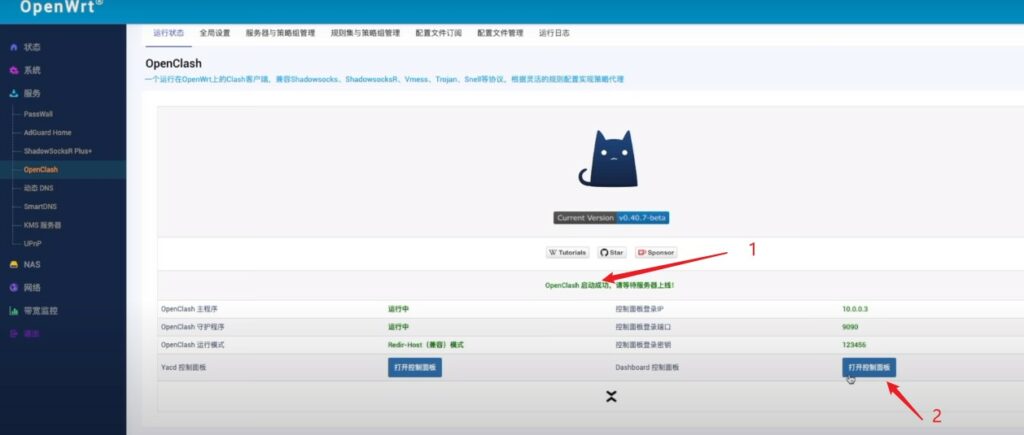The height and width of the screenshot is (435, 1024).
Task: Click the Yacd 控制面板 row label
Action: (184, 368)
